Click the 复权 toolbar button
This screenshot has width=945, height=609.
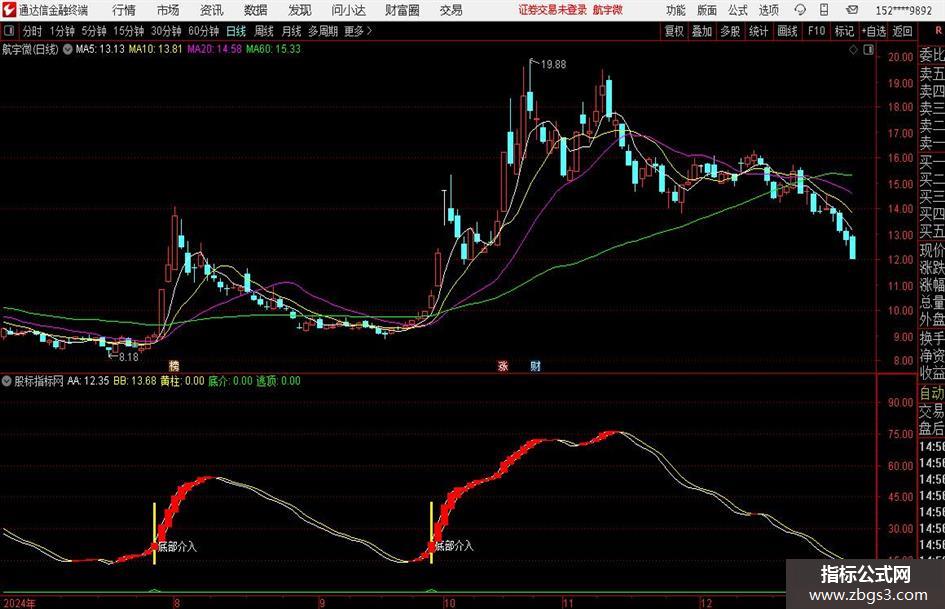(674, 31)
